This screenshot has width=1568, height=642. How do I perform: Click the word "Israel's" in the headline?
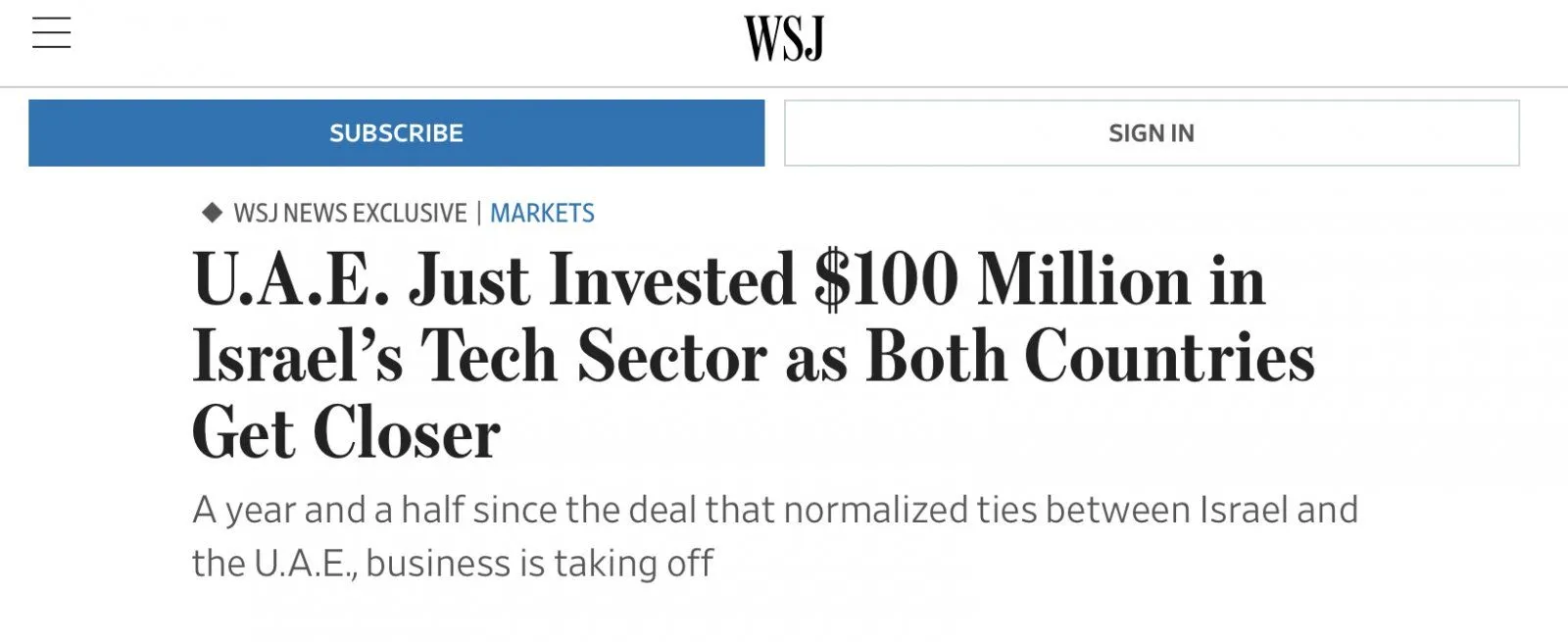pyautogui.click(x=297, y=357)
